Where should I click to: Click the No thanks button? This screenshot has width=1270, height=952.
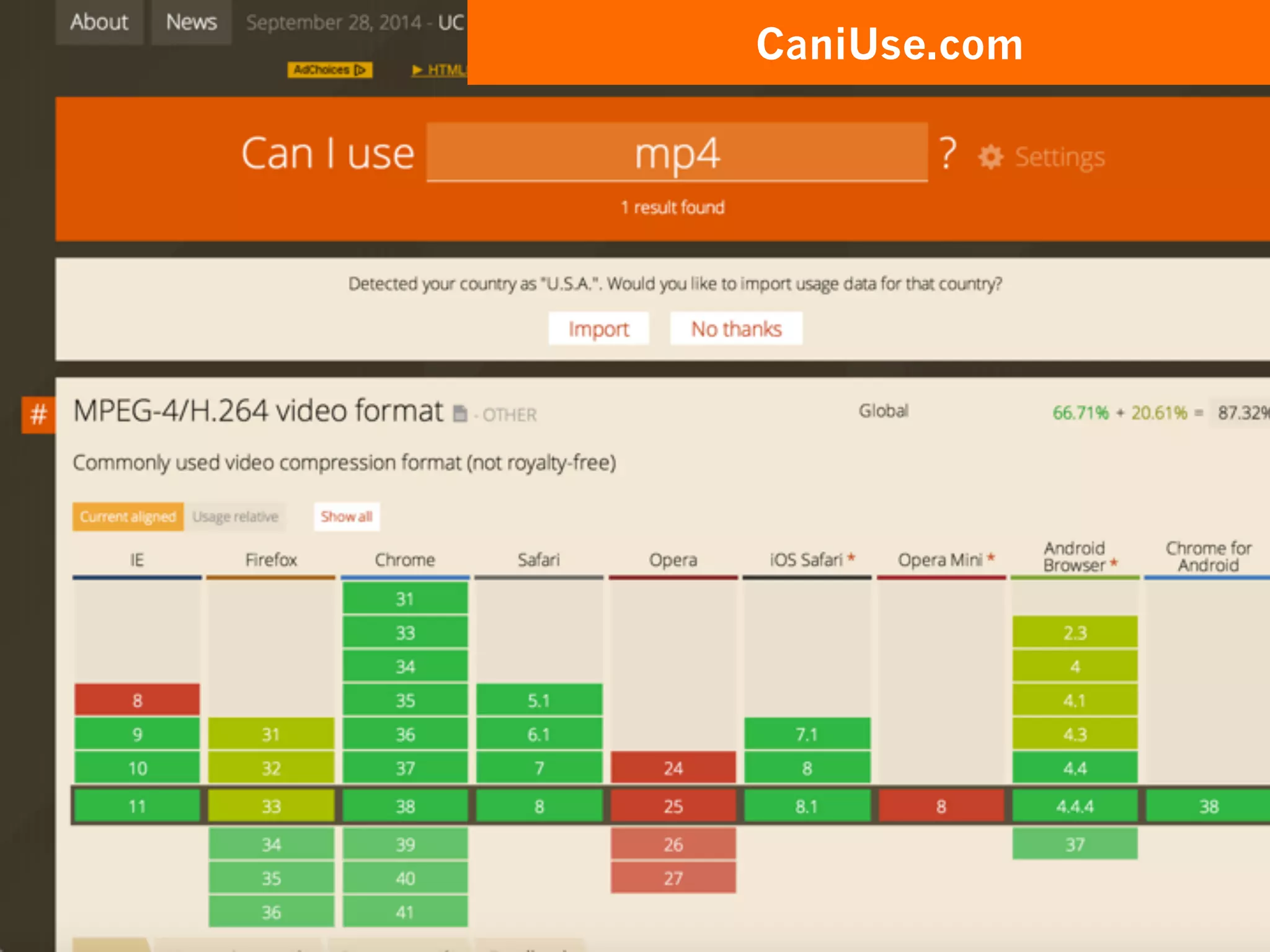pos(736,328)
